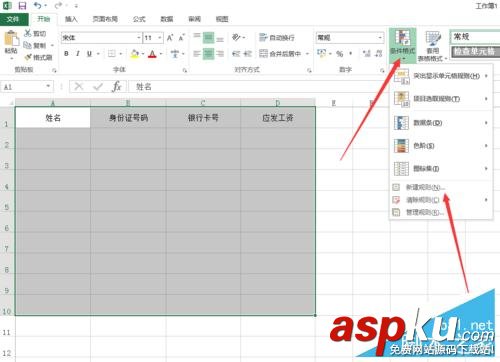Toggle underline formatting
Viewport: 500px width, 362px height.
[x=89, y=53]
